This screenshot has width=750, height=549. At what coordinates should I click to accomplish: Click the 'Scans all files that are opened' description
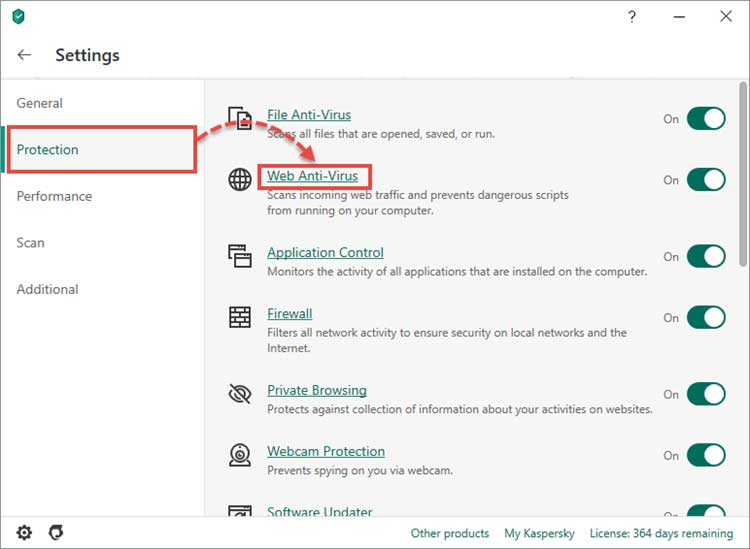coord(381,134)
